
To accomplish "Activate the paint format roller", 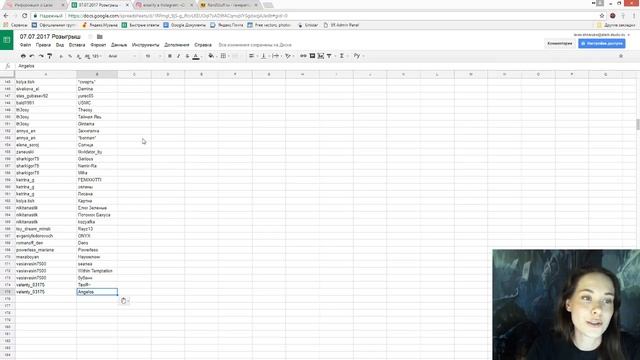I will coord(49,56).
